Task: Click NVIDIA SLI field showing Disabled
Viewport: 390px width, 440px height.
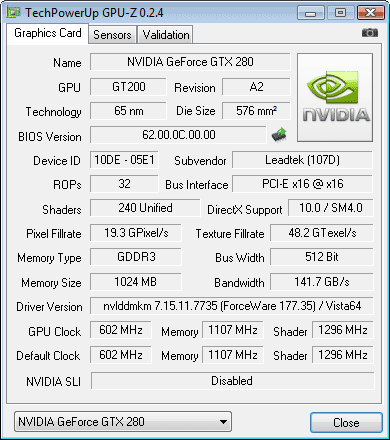Action: pyautogui.click(x=233, y=381)
